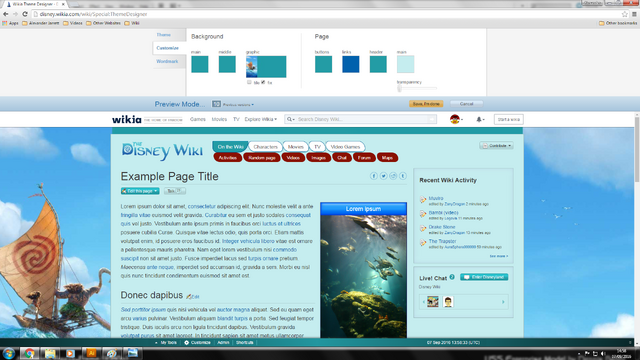Click Live Chat help question icon
This screenshot has width=640, height=360.
click(452, 277)
